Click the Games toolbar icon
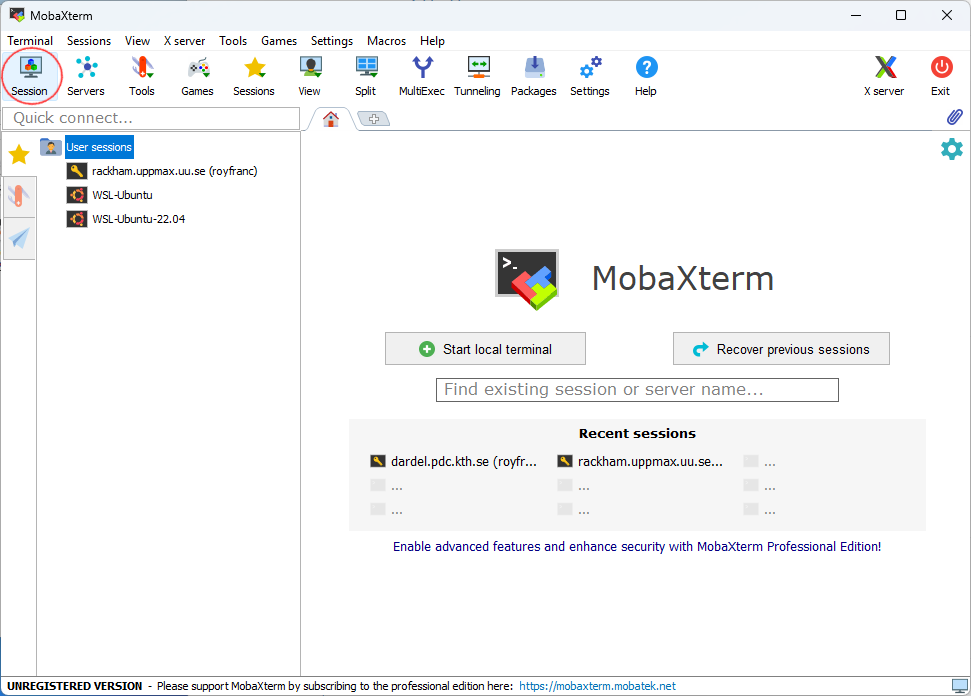971x696 pixels. coord(198,76)
